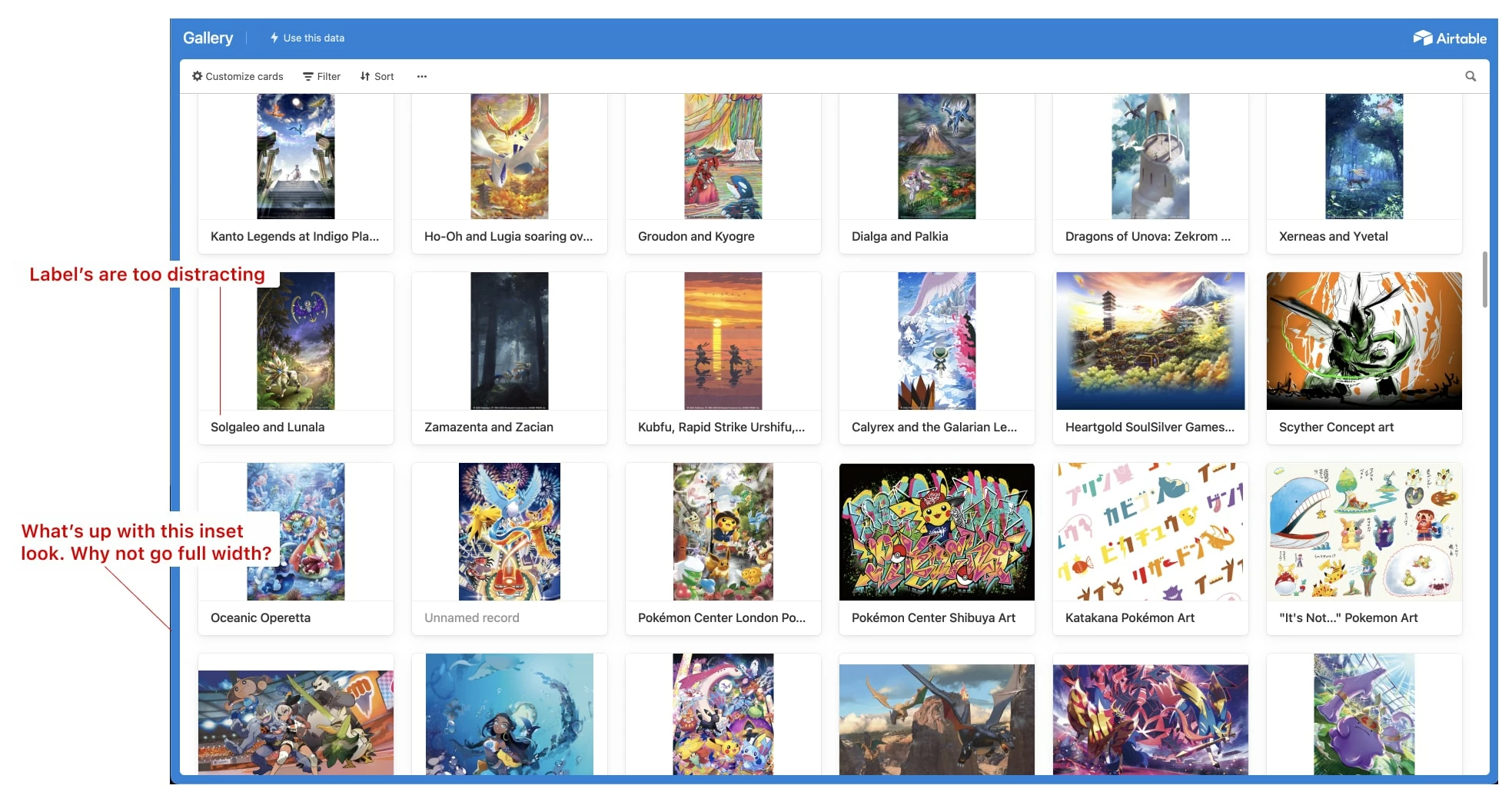
Task: Open Calyrex and the Galarian Legends image
Action: pyautogui.click(x=937, y=341)
